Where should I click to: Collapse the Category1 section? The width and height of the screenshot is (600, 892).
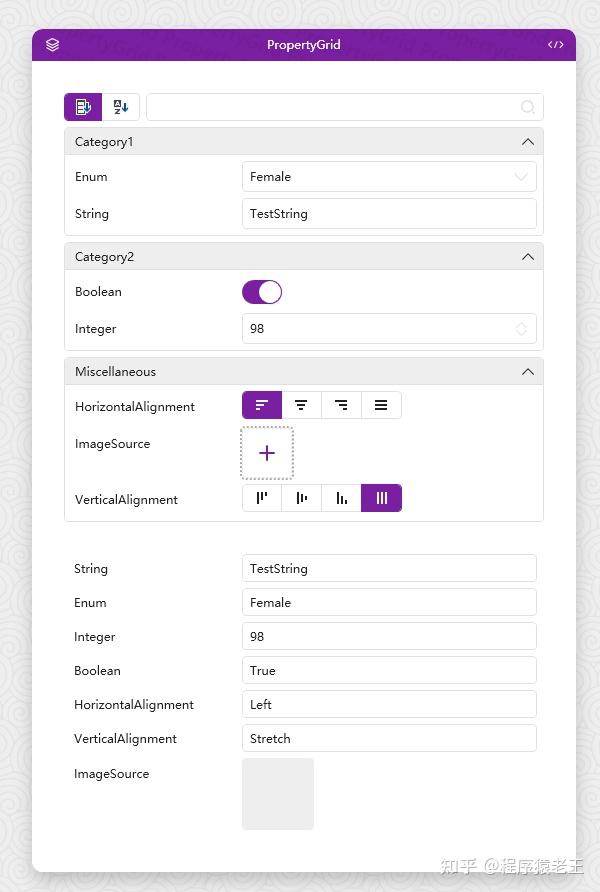[528, 141]
